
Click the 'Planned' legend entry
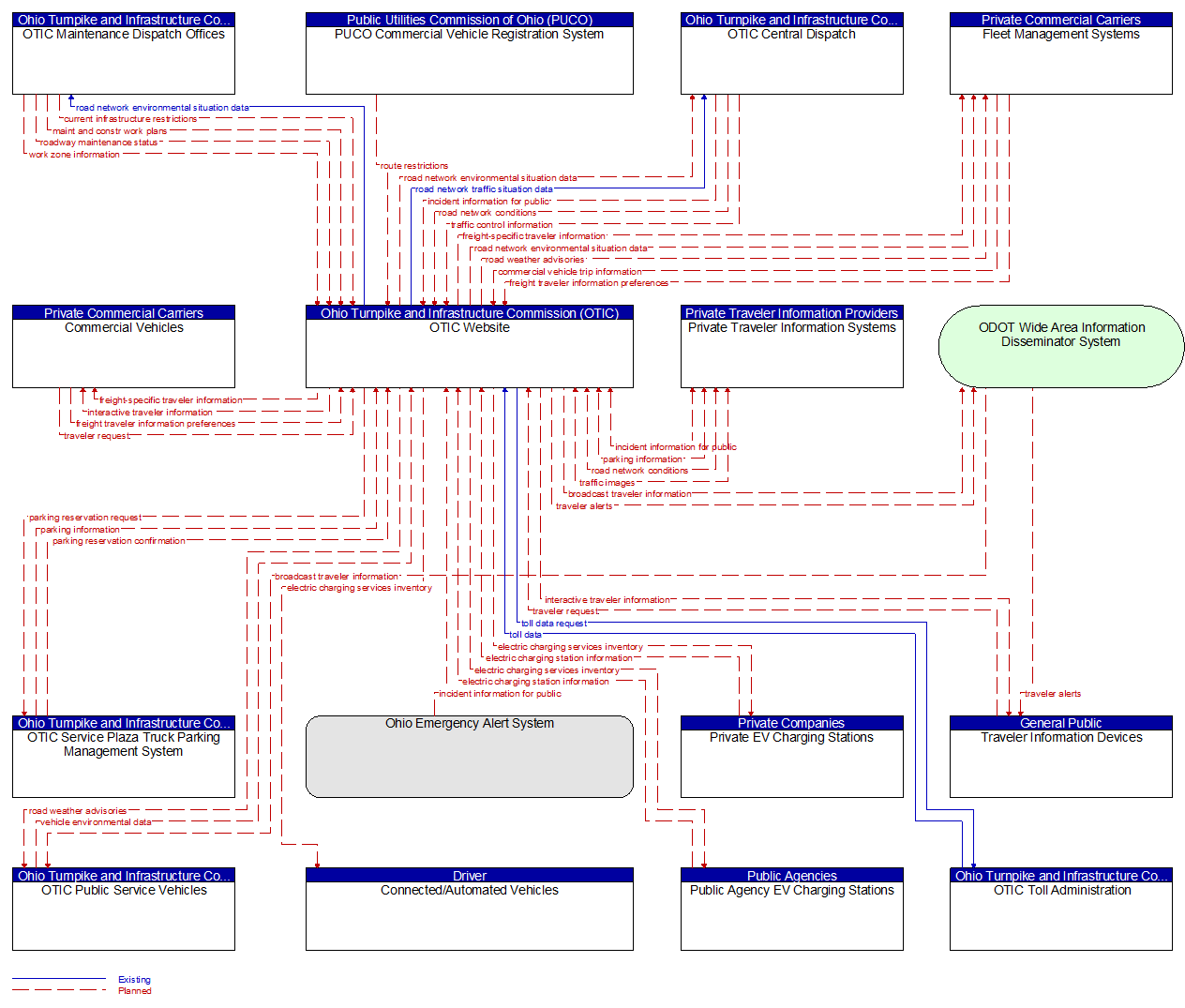[134, 991]
